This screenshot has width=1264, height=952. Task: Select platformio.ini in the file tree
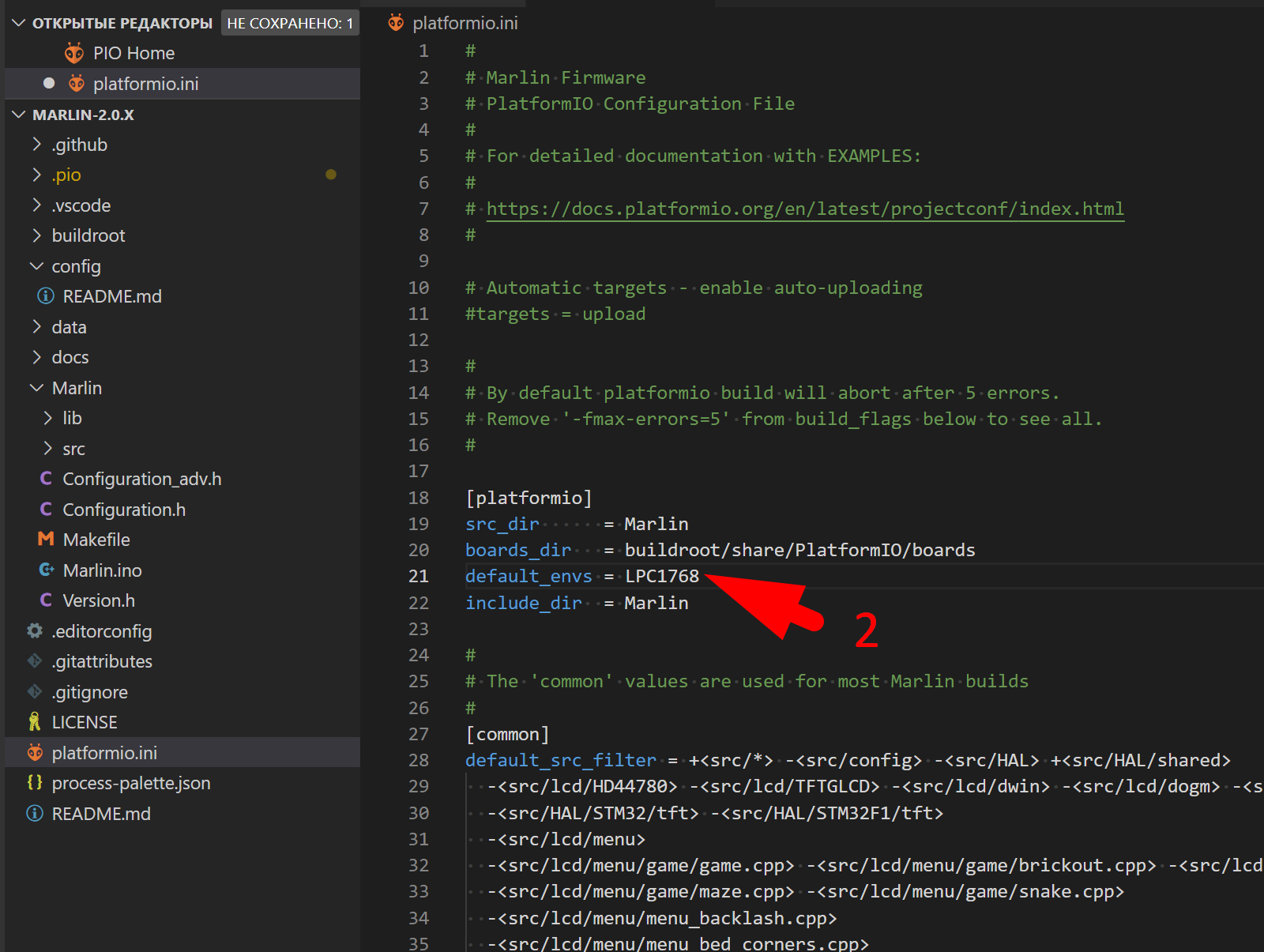point(104,753)
